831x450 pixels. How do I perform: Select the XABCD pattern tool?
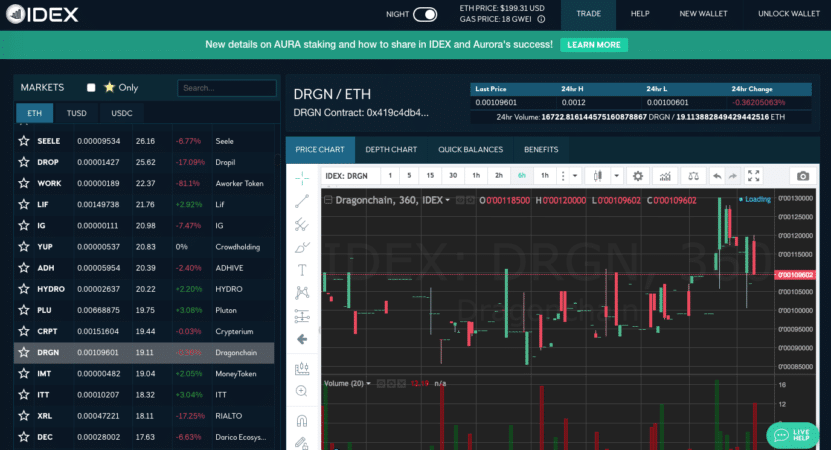coord(302,293)
